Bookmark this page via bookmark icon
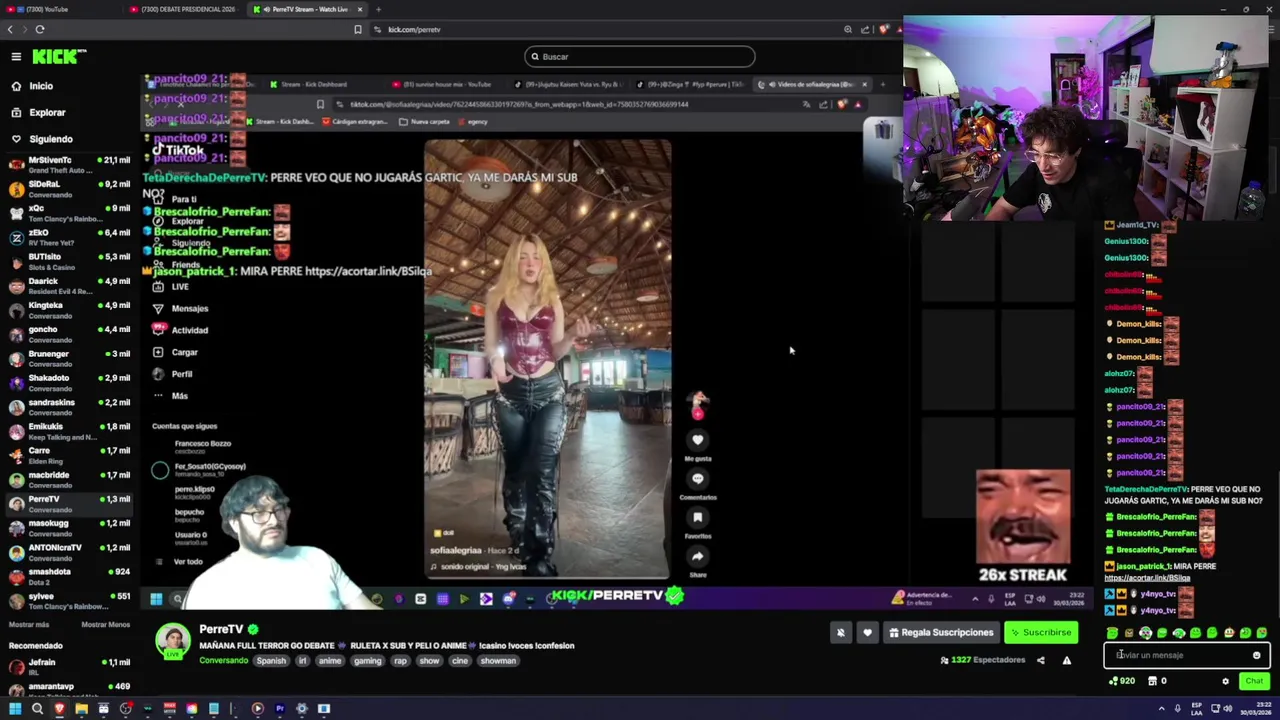This screenshot has width=1280, height=720. [x=357, y=29]
